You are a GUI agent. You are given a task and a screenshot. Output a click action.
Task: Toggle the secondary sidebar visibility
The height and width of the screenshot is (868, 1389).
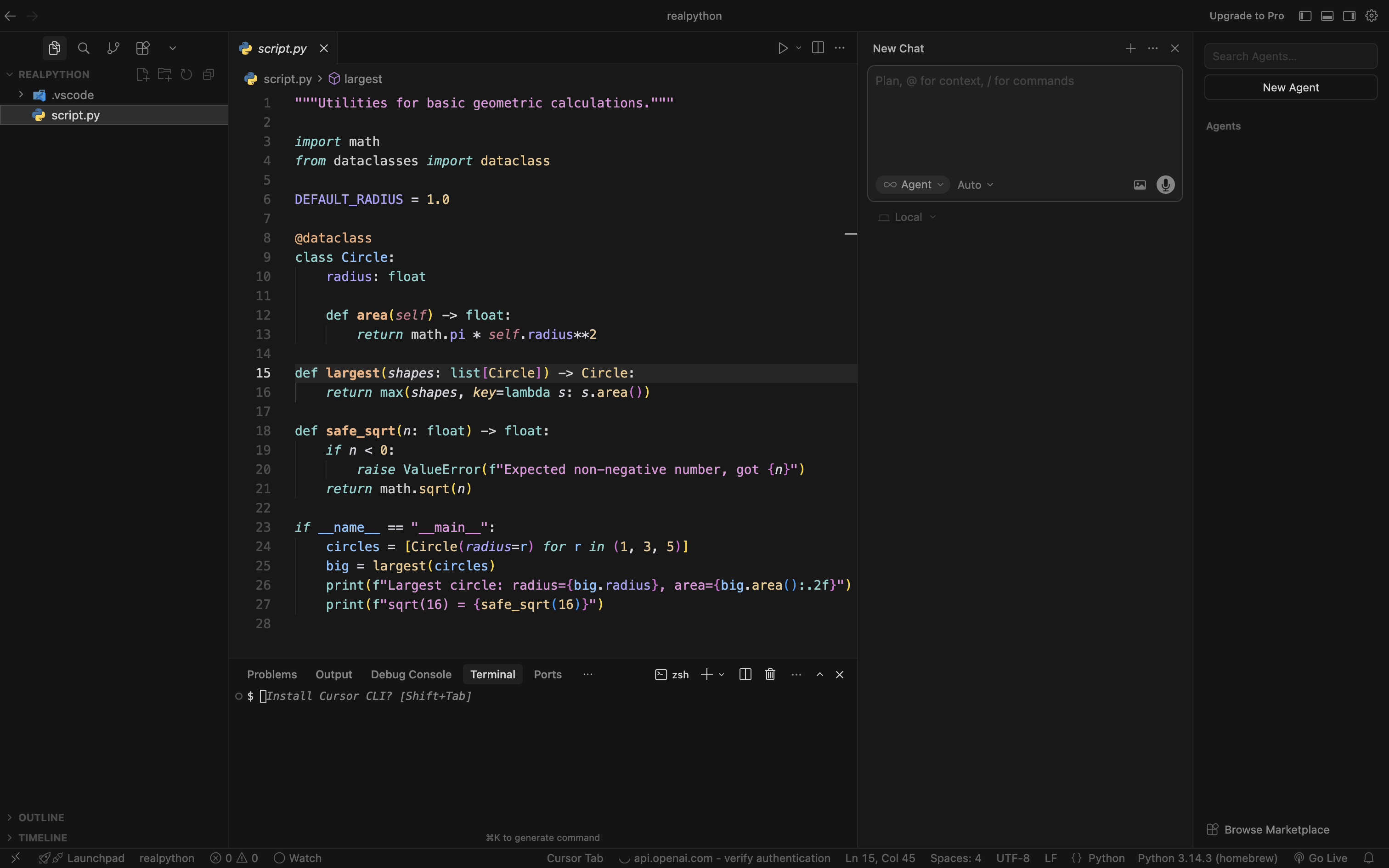pos(1349,16)
